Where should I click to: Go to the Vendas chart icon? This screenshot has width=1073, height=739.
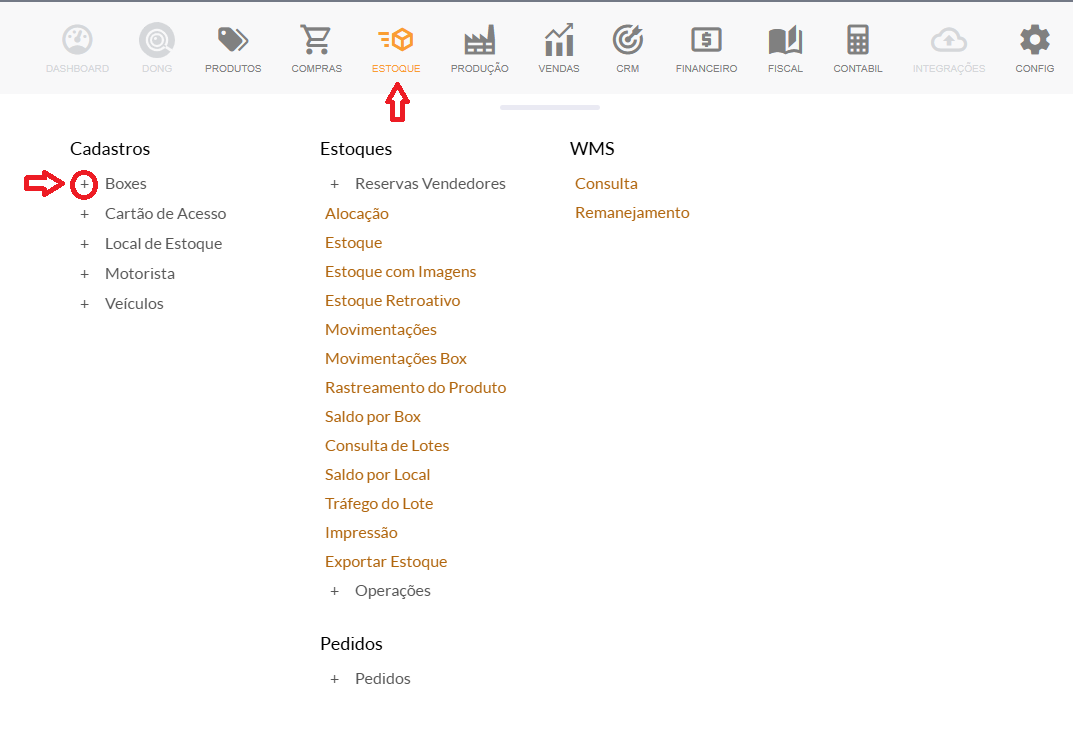(x=558, y=41)
